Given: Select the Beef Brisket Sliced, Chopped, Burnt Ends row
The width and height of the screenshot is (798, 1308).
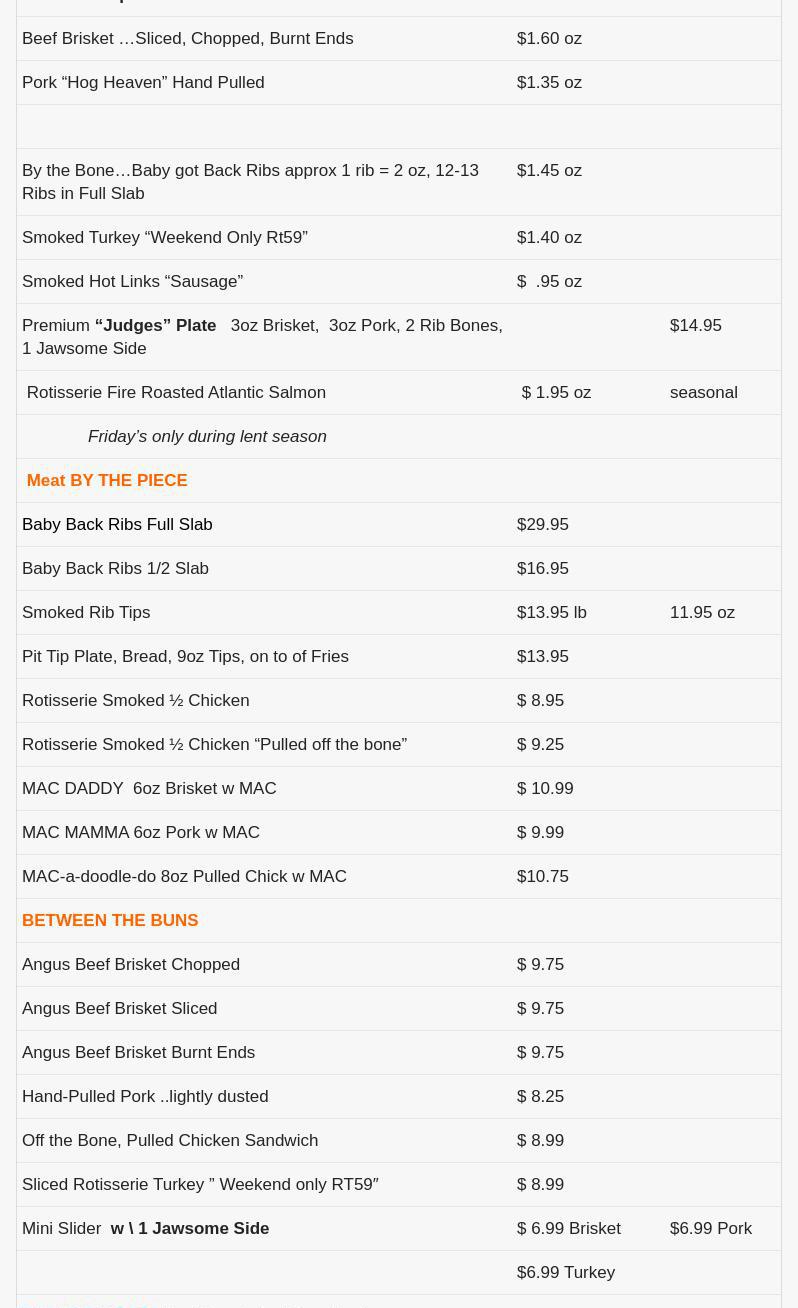Looking at the screenshot, I should 187,38.
